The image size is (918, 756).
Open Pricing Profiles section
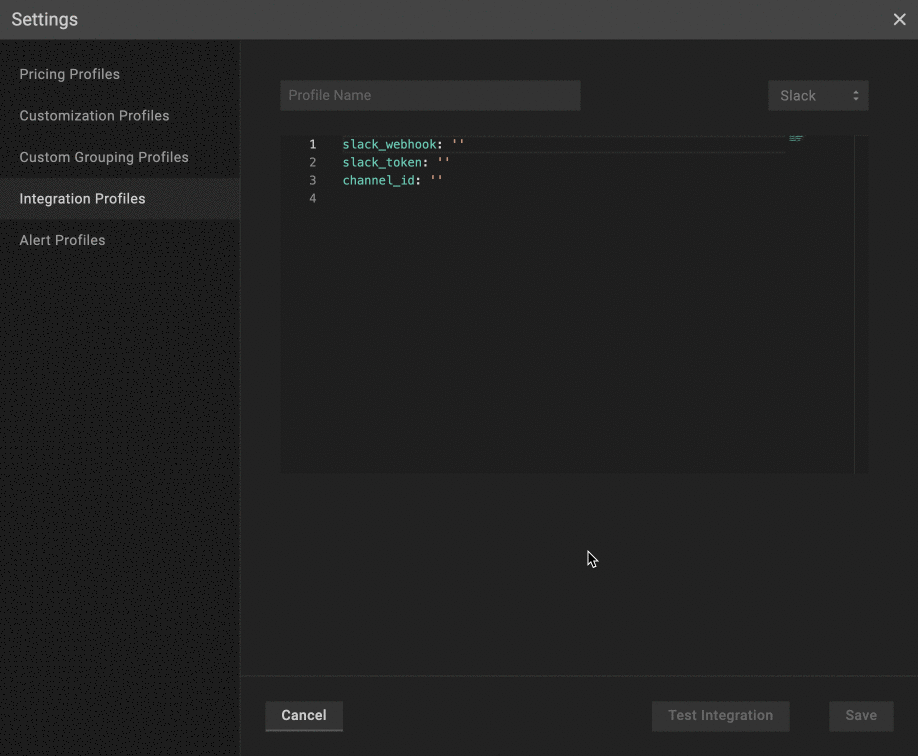[70, 74]
